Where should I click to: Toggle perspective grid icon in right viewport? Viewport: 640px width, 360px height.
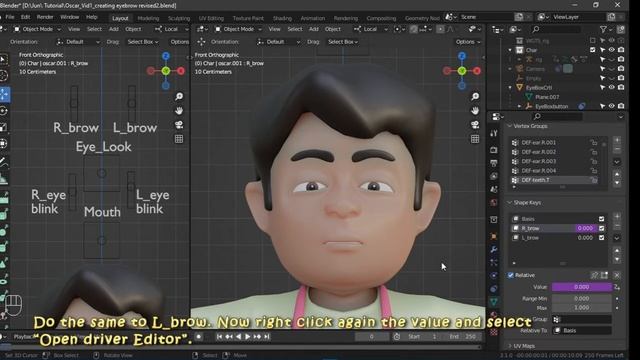(475, 139)
